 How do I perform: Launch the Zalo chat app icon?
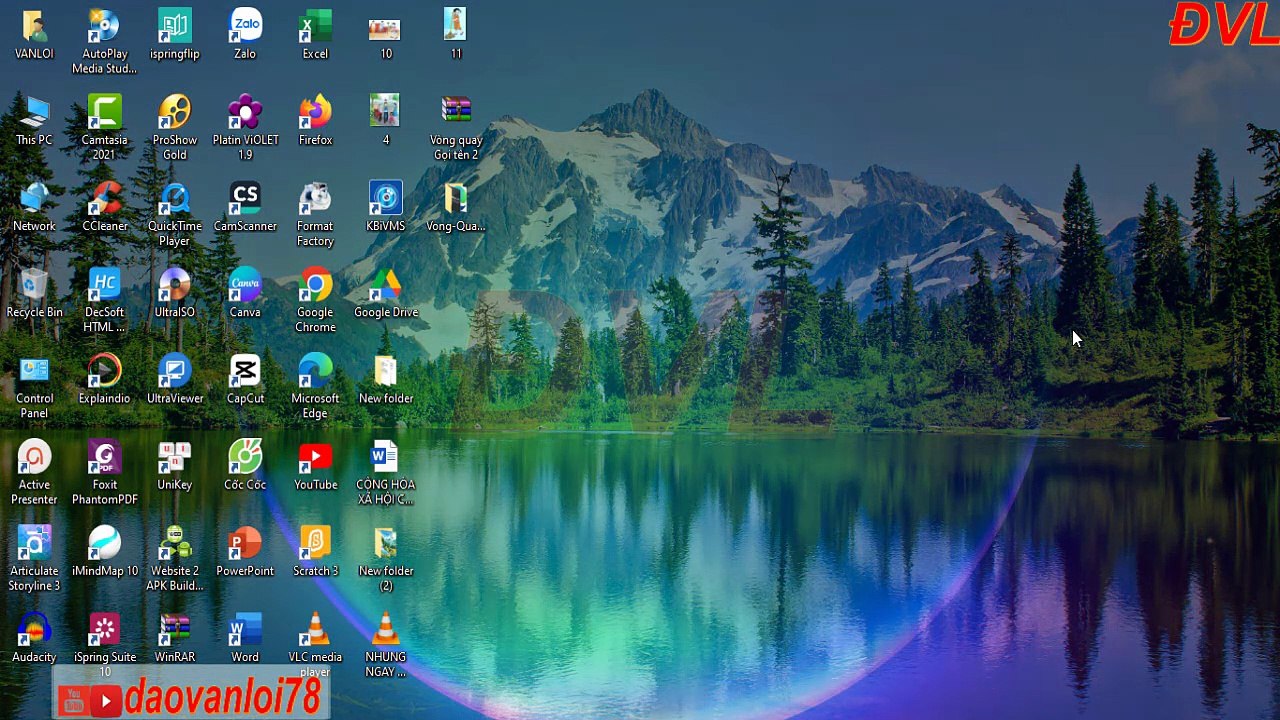pyautogui.click(x=245, y=27)
